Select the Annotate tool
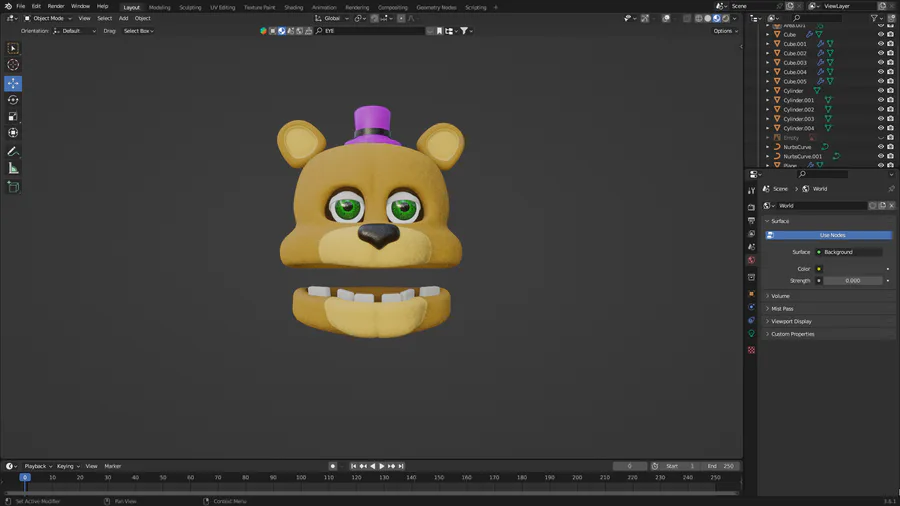 (x=13, y=151)
